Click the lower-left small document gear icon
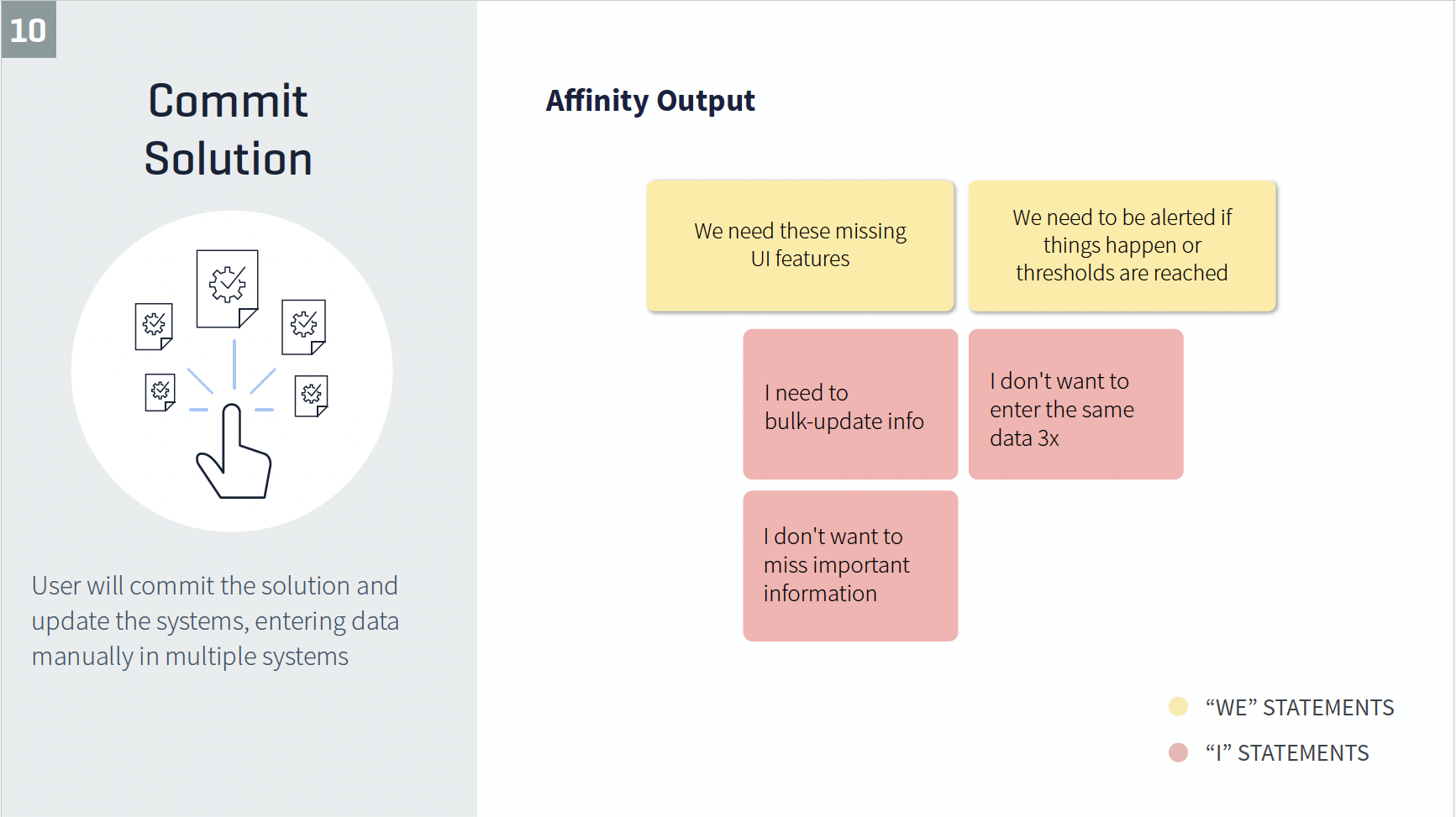The width and height of the screenshot is (1456, 817). pyautogui.click(x=160, y=391)
